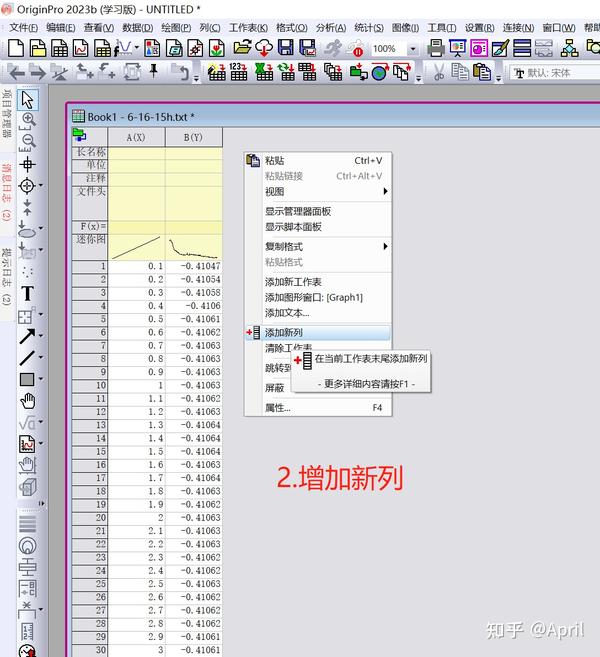
Task: Select the Zoom Out tool
Action: point(28,142)
